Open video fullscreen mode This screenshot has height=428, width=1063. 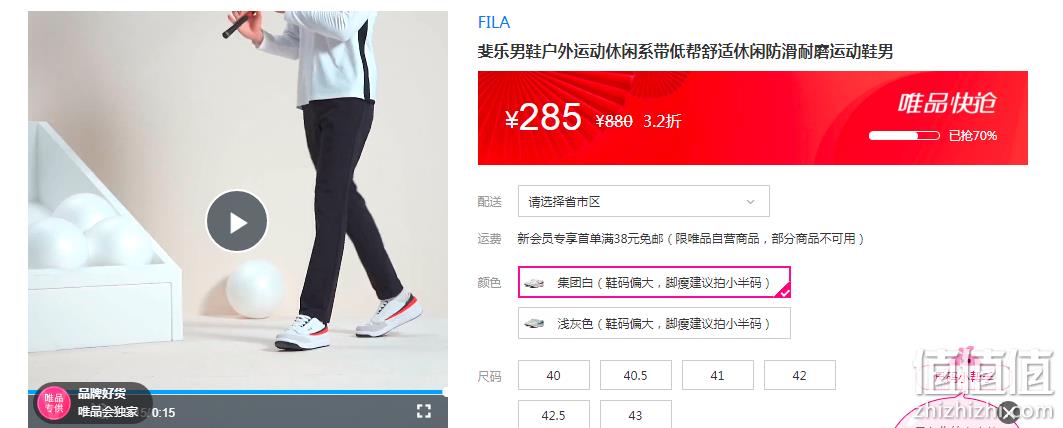pos(424,410)
